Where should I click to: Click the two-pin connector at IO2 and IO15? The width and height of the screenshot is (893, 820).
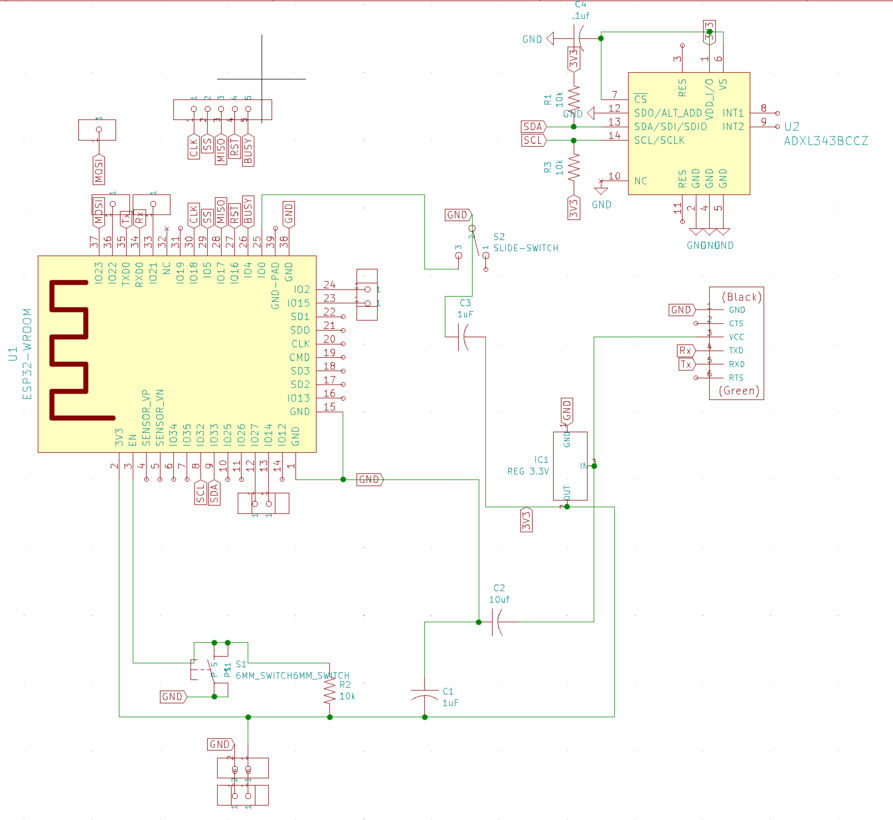click(367, 295)
